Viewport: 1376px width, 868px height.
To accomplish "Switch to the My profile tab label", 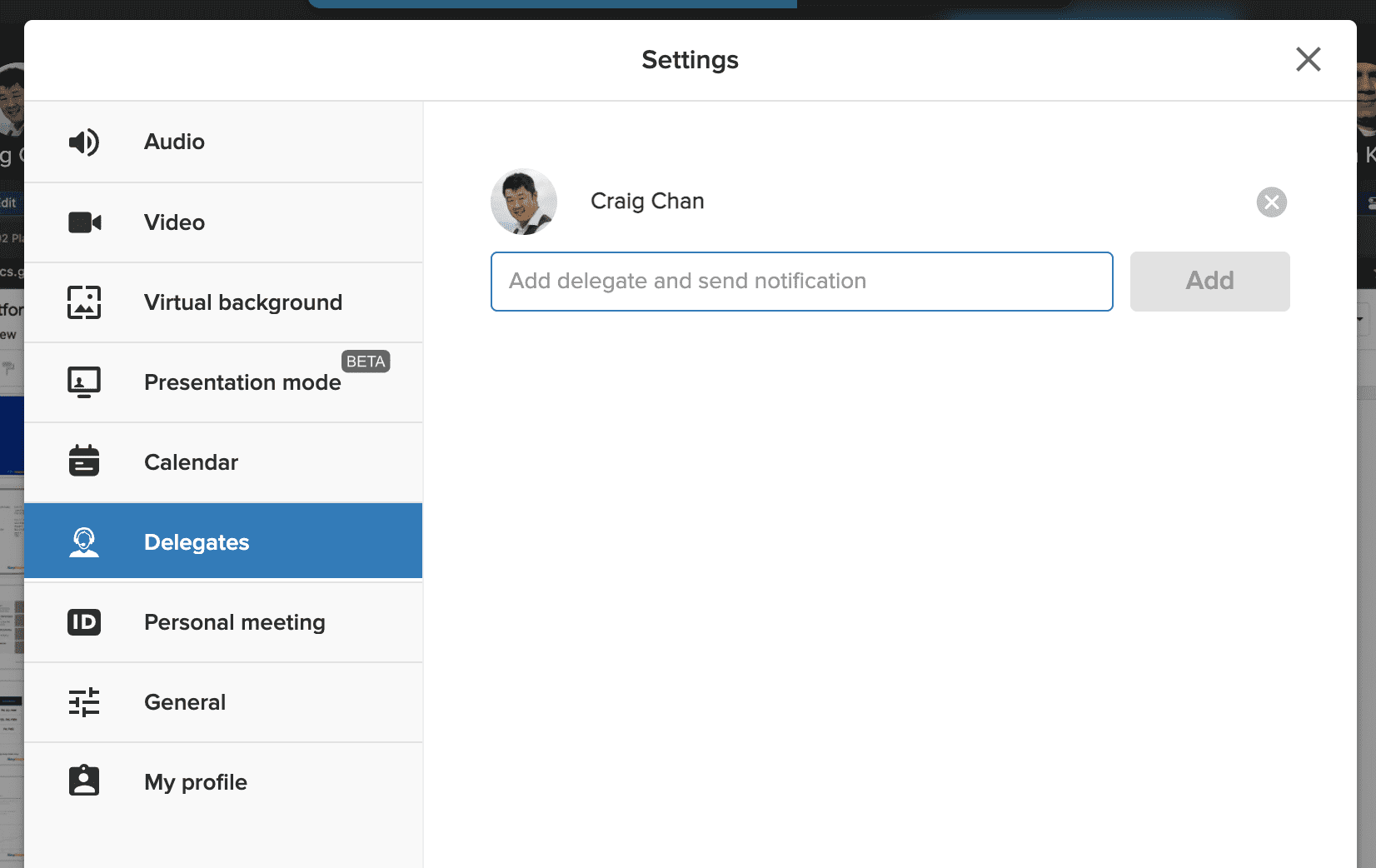I will pos(195,782).
